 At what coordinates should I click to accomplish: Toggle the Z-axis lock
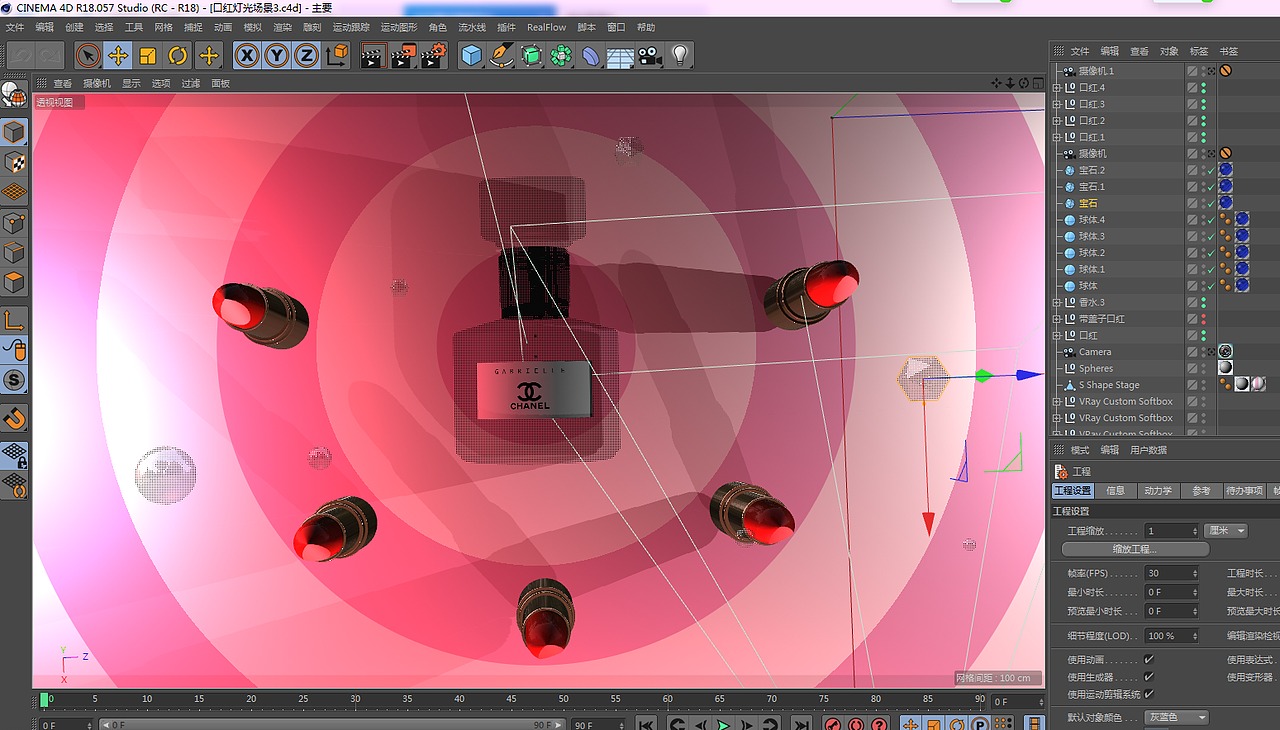[307, 55]
